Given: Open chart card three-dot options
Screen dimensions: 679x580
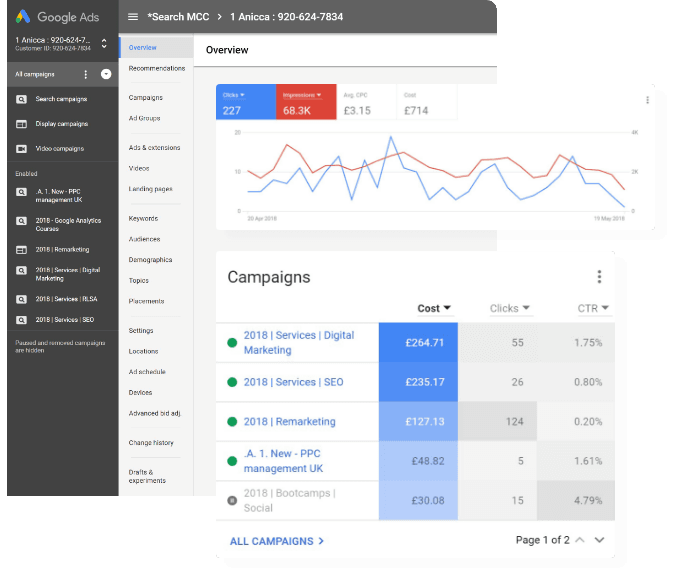Looking at the screenshot, I should click(x=647, y=100).
